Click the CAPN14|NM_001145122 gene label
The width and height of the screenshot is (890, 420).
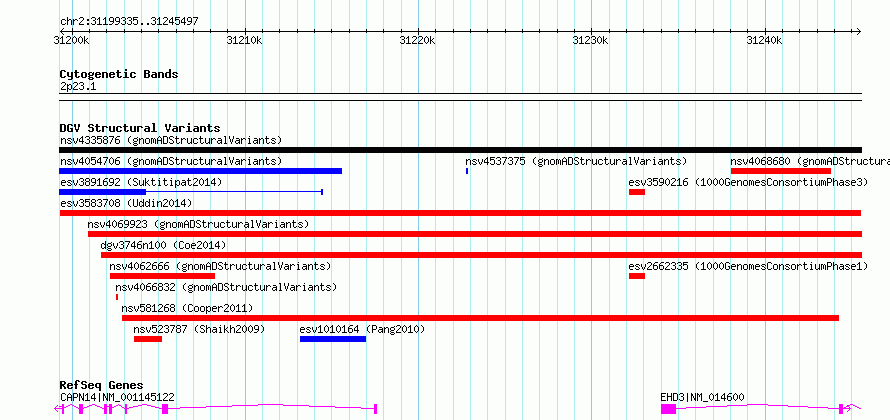coord(117,397)
